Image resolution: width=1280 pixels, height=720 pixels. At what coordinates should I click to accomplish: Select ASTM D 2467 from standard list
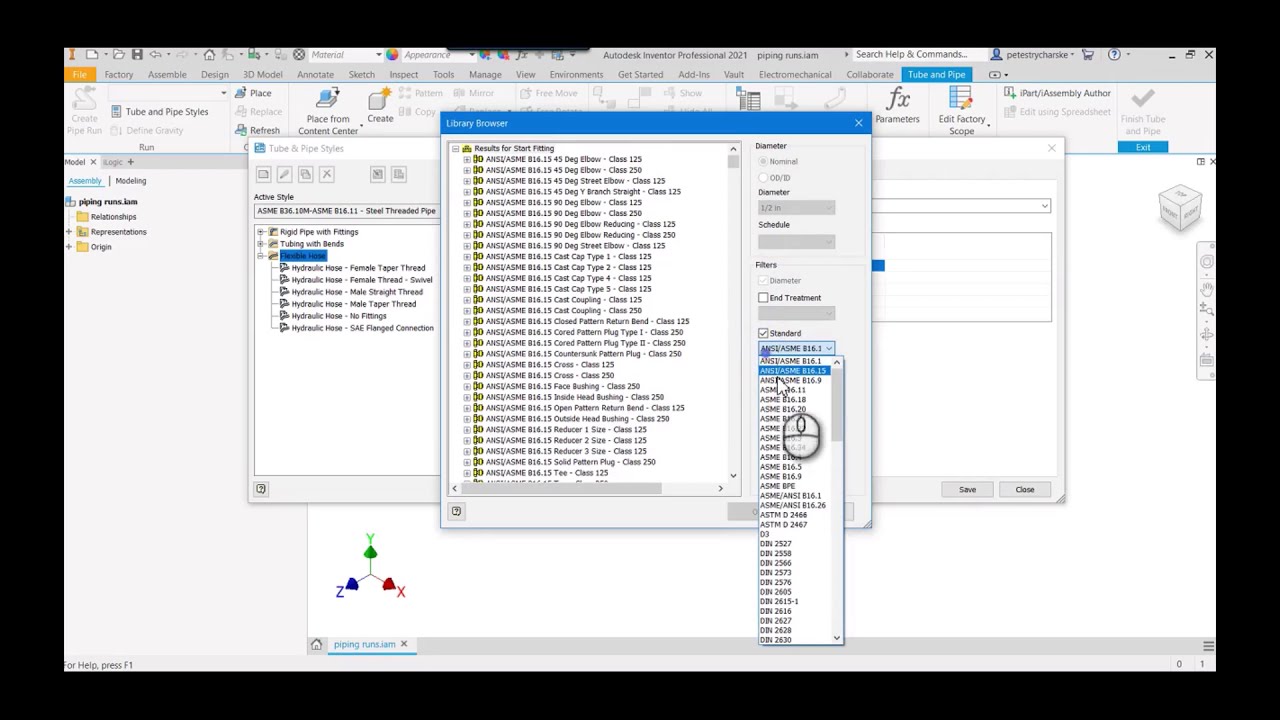(x=783, y=524)
